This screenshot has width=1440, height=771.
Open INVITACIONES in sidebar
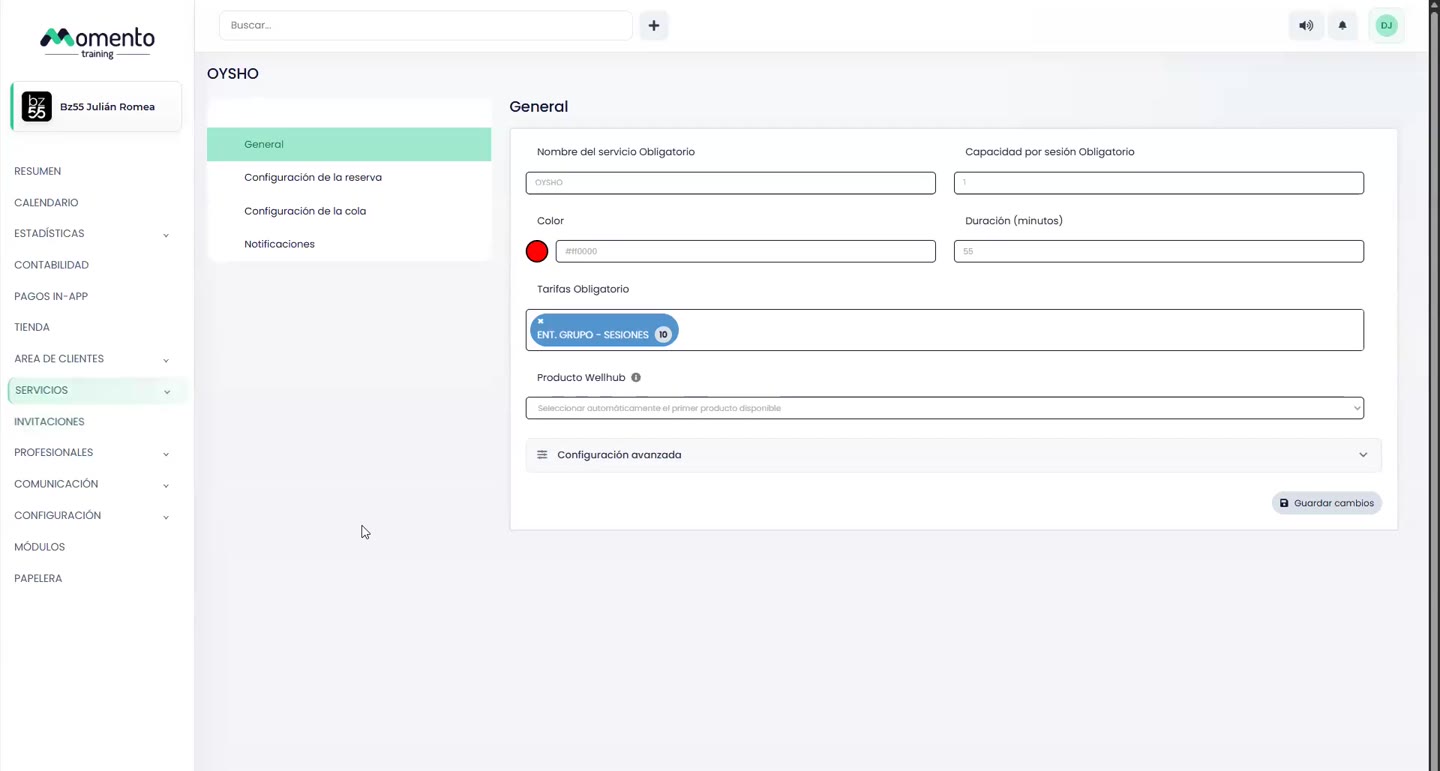[x=49, y=422]
